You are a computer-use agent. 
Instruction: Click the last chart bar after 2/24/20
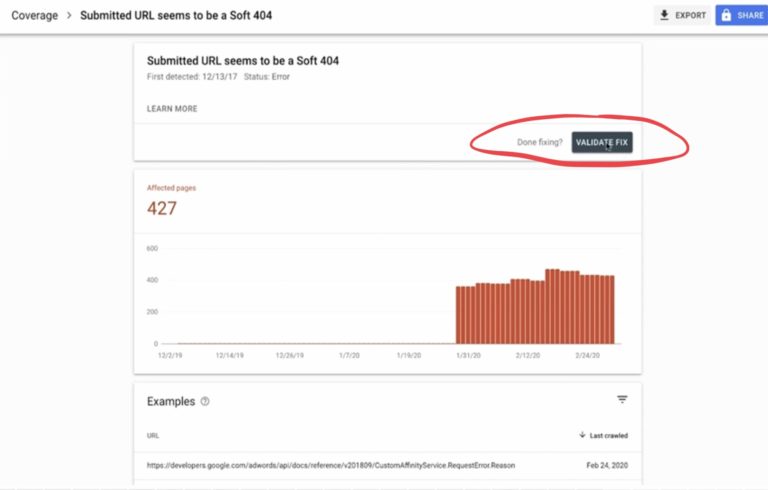(610, 310)
